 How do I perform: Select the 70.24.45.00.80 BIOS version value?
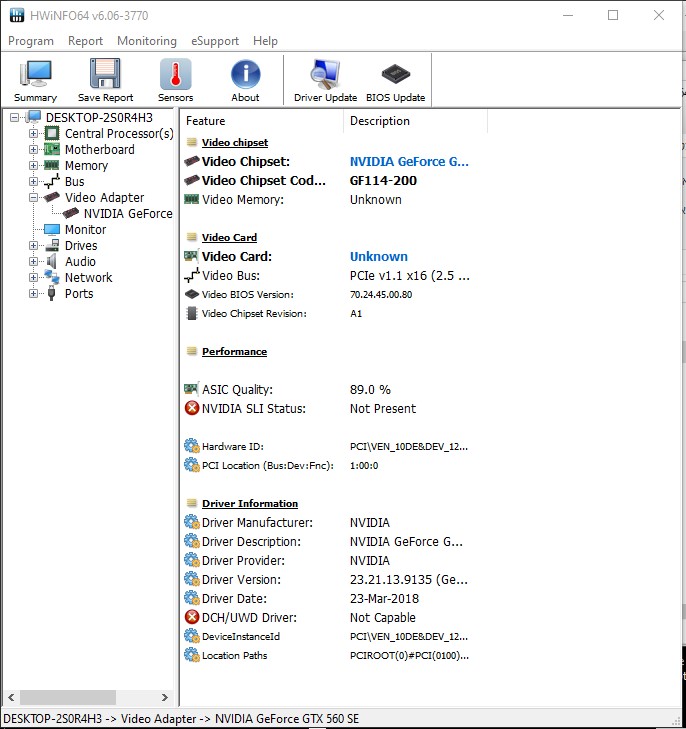point(381,294)
